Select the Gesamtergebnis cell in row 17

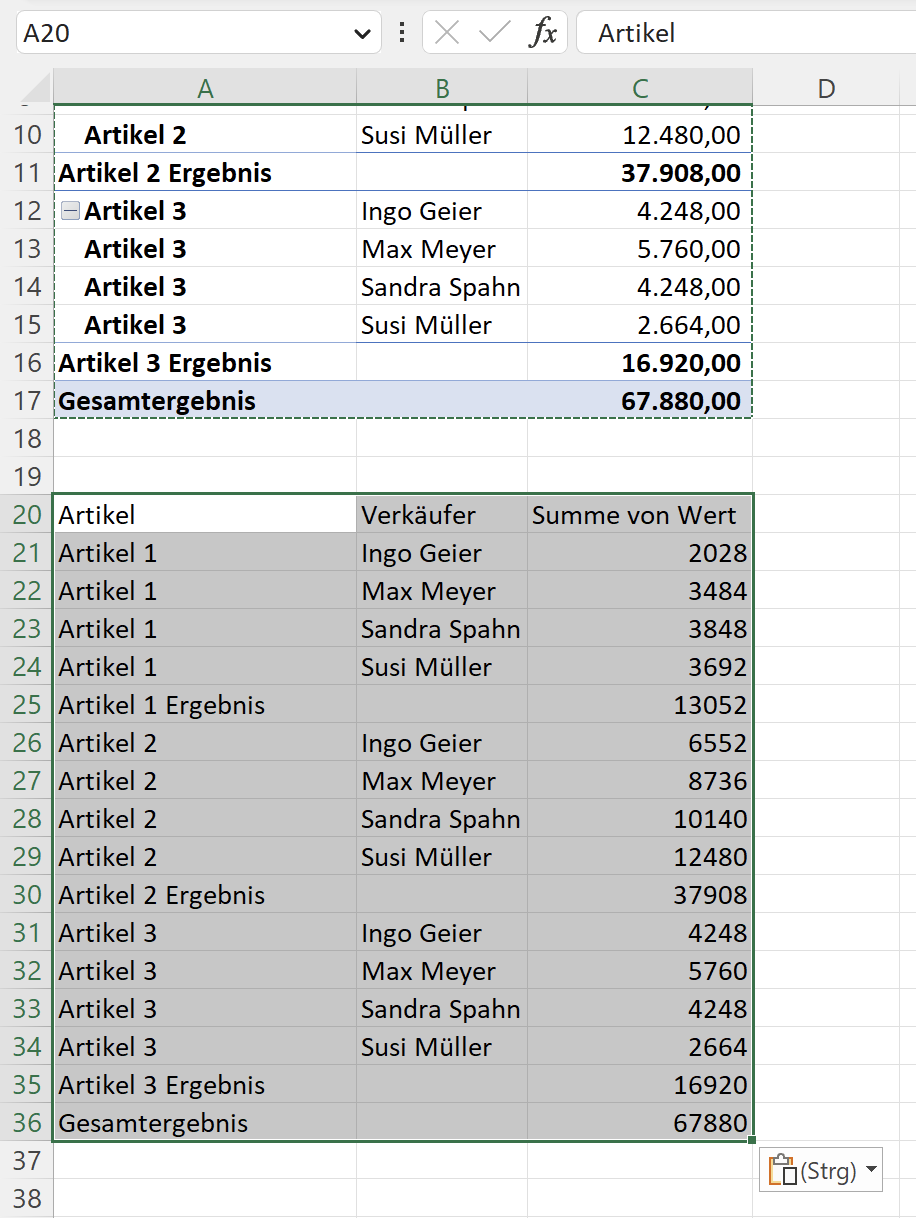[205, 401]
